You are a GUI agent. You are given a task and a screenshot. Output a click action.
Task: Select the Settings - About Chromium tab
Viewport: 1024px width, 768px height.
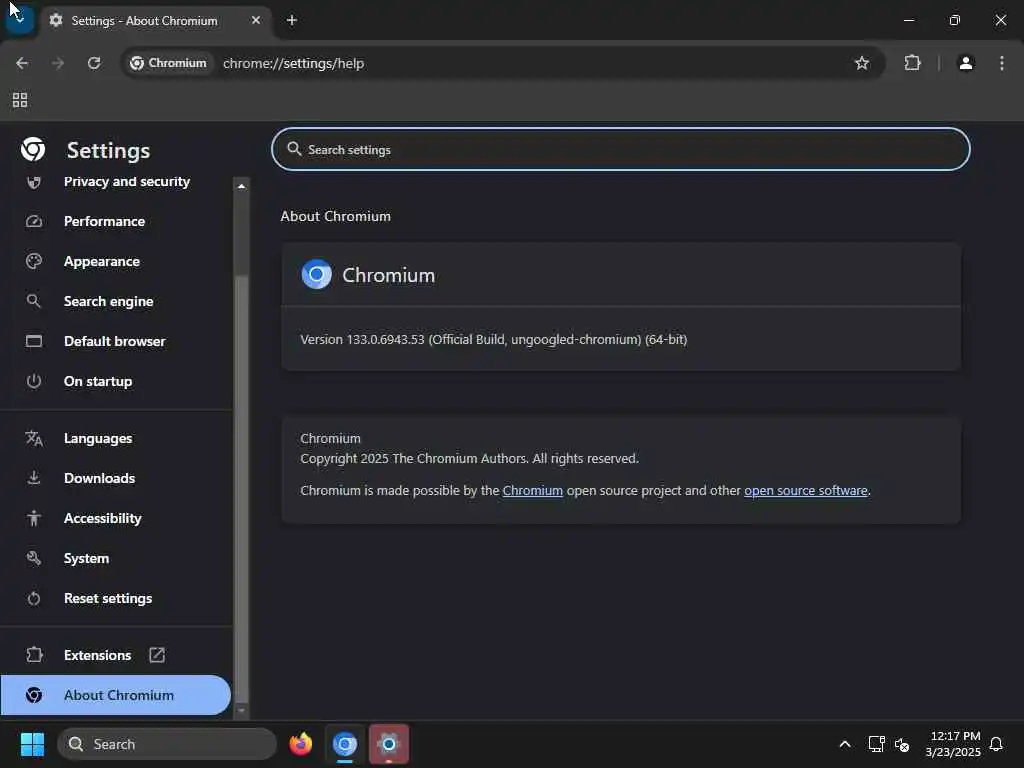pyautogui.click(x=156, y=21)
